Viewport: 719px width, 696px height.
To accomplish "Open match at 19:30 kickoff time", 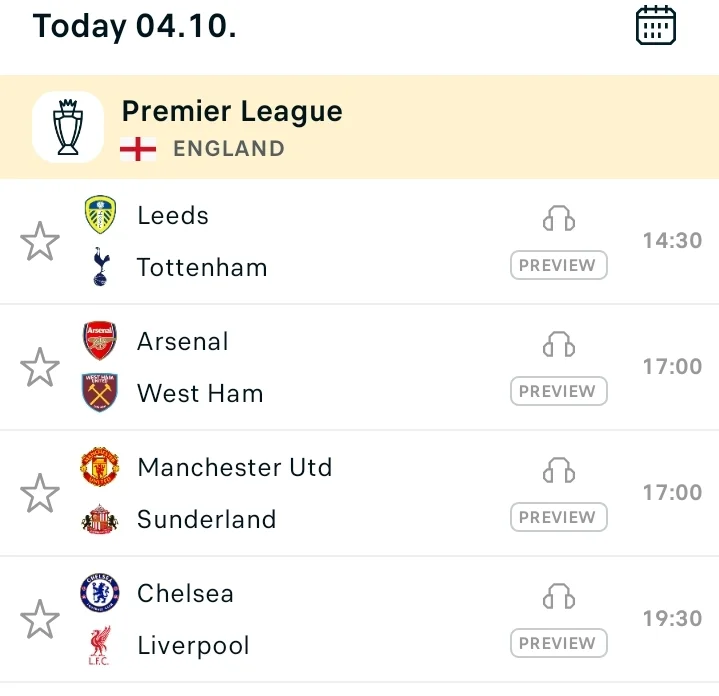I will [672, 618].
